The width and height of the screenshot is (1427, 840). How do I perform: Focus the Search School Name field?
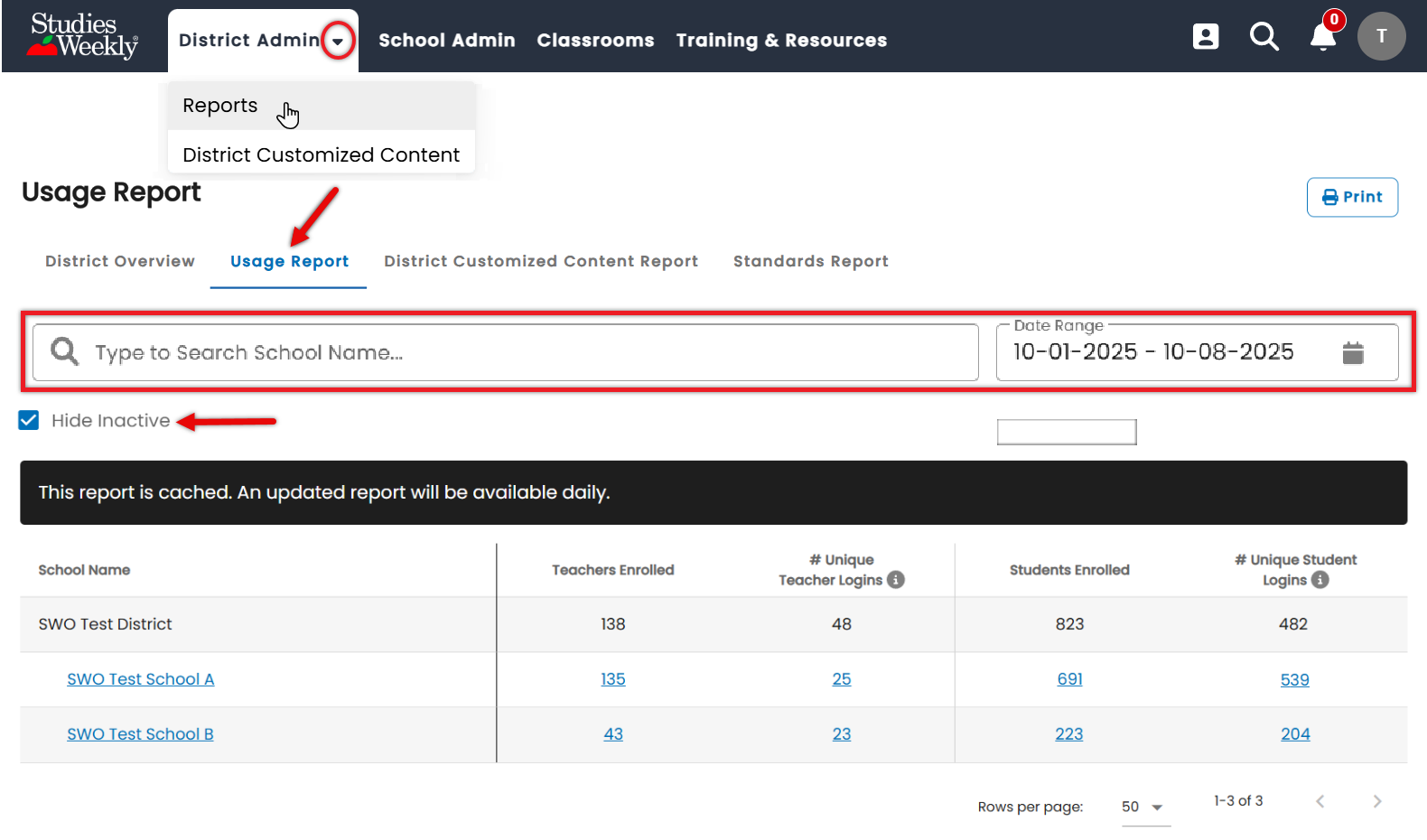click(506, 352)
